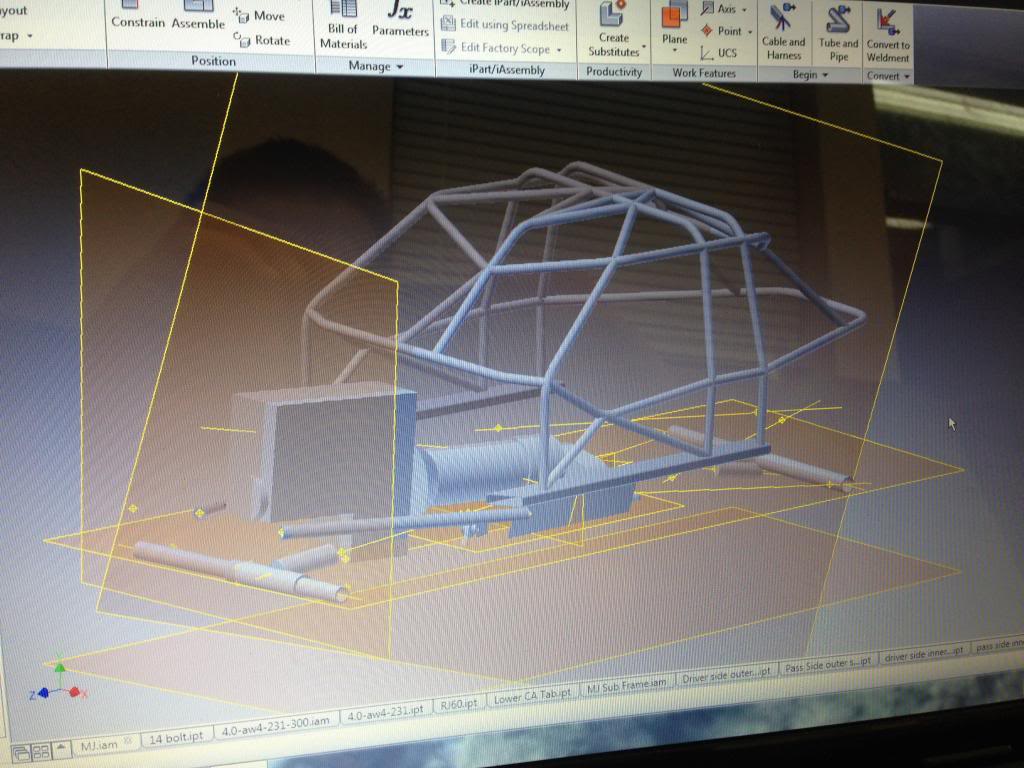Open Create Substitutes dropdown arrow
The height and width of the screenshot is (768, 1024).
tap(644, 47)
